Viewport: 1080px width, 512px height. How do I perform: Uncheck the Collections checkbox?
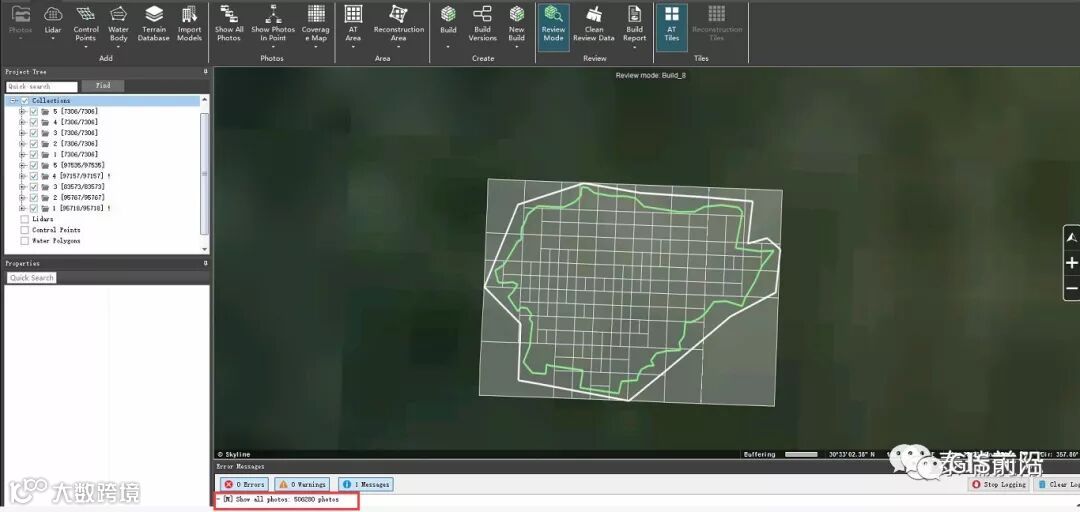(x=25, y=101)
